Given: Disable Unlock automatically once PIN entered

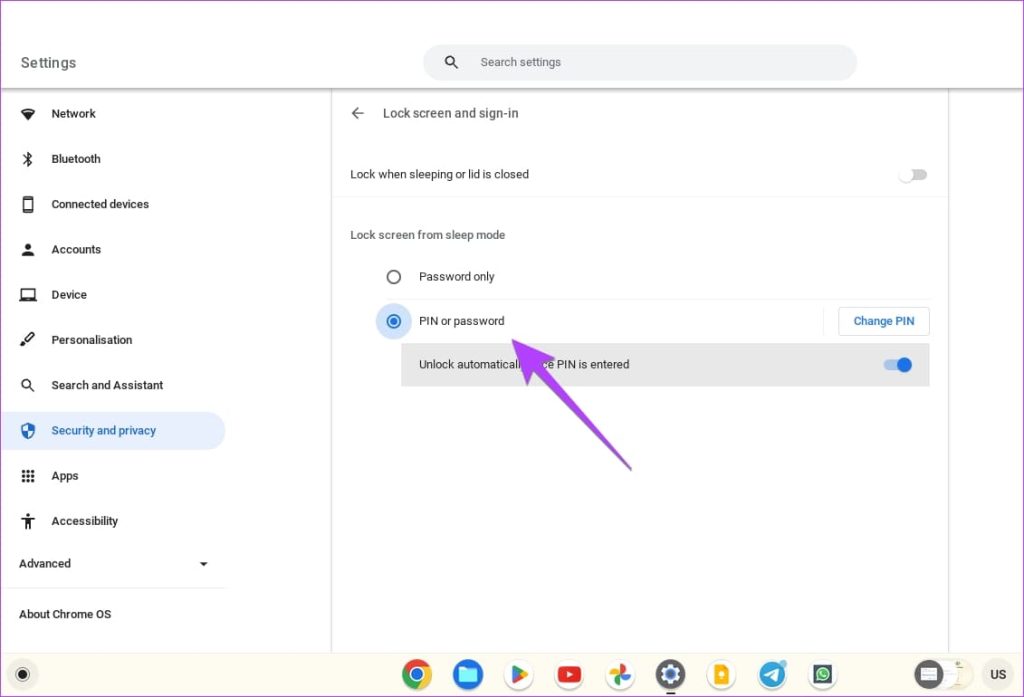Looking at the screenshot, I should [x=898, y=365].
